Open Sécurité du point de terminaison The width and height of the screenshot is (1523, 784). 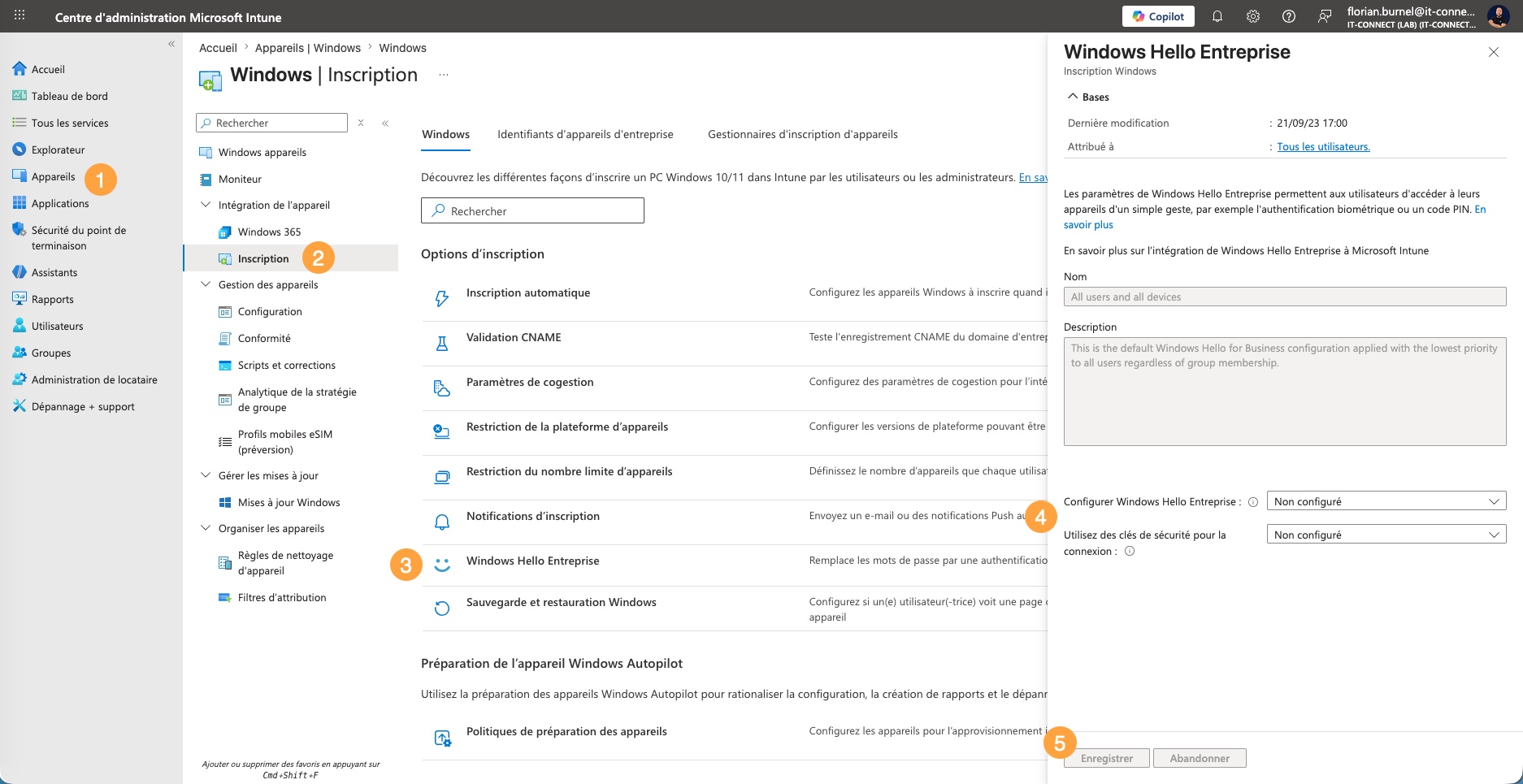pos(78,238)
